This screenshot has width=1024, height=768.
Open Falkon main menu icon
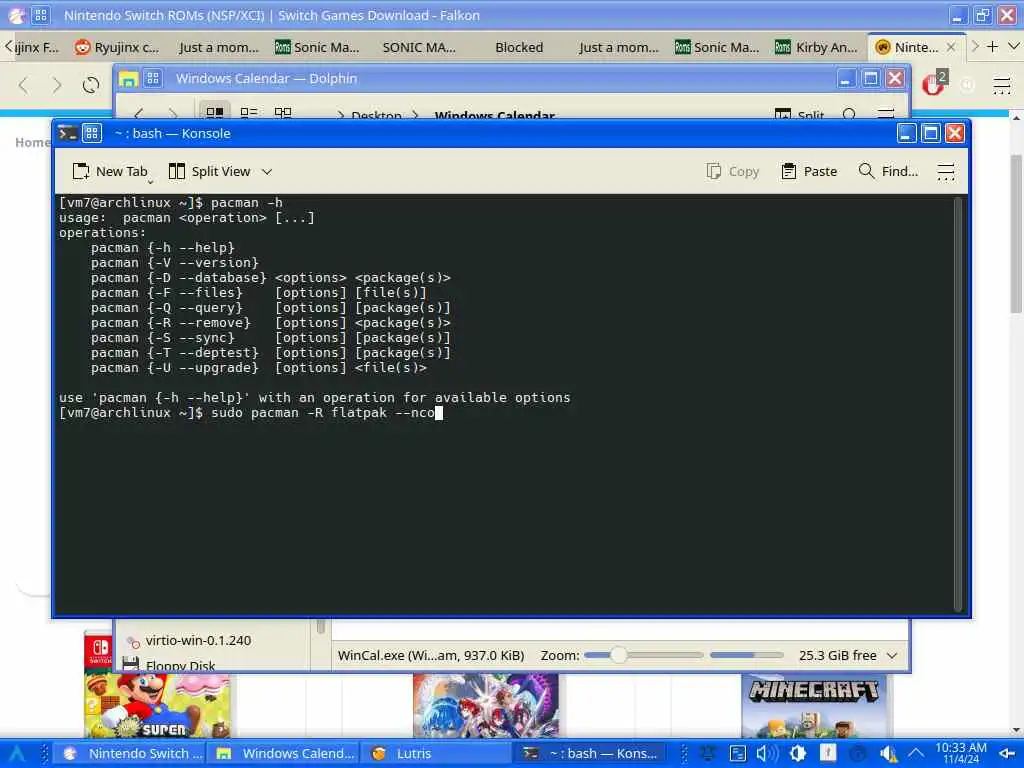point(1001,85)
